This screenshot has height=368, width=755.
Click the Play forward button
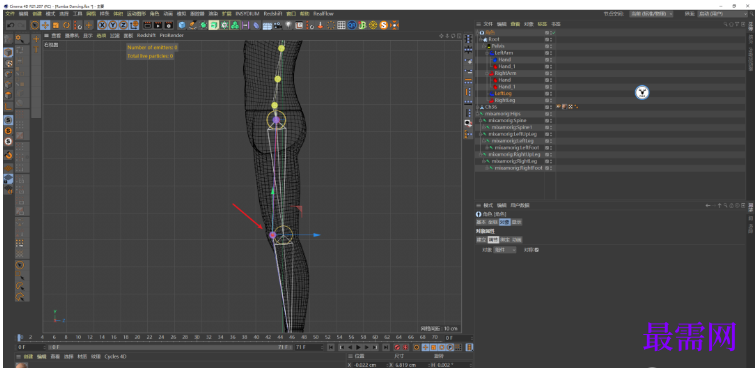click(x=358, y=347)
